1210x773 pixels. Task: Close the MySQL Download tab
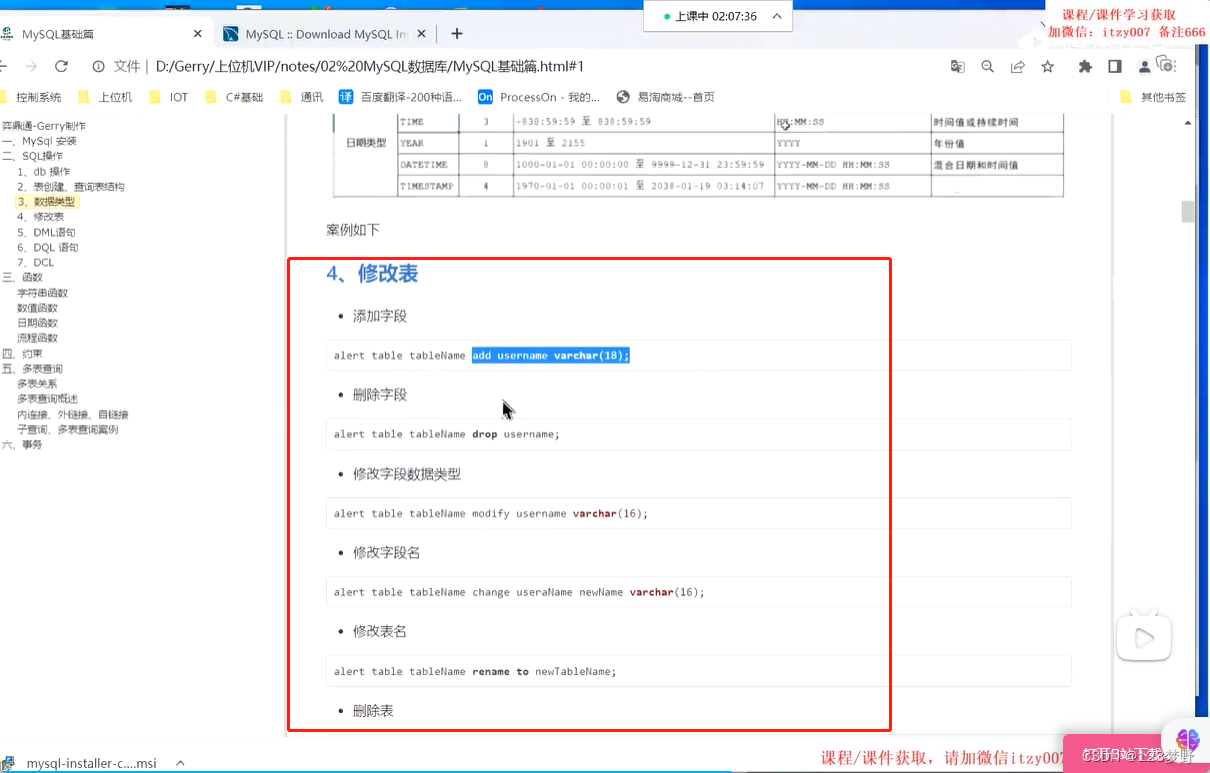coord(421,33)
